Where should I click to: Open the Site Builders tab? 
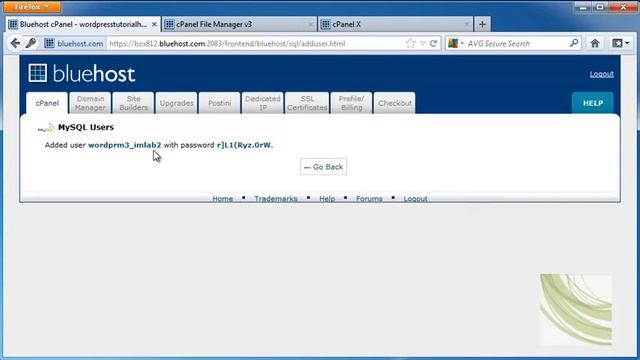tap(133, 103)
